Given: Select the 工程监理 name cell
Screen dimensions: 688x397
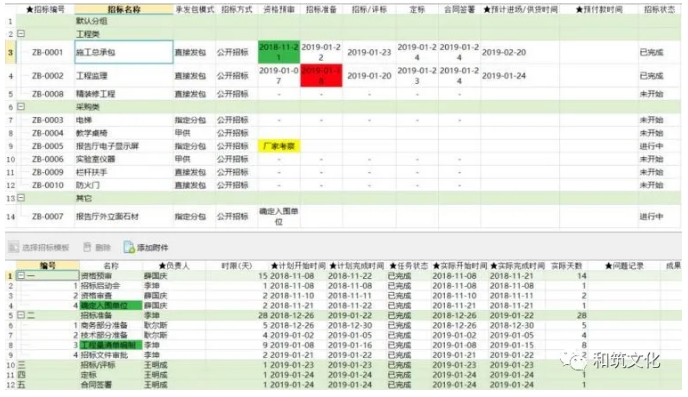Looking at the screenshot, I should 124,75.
